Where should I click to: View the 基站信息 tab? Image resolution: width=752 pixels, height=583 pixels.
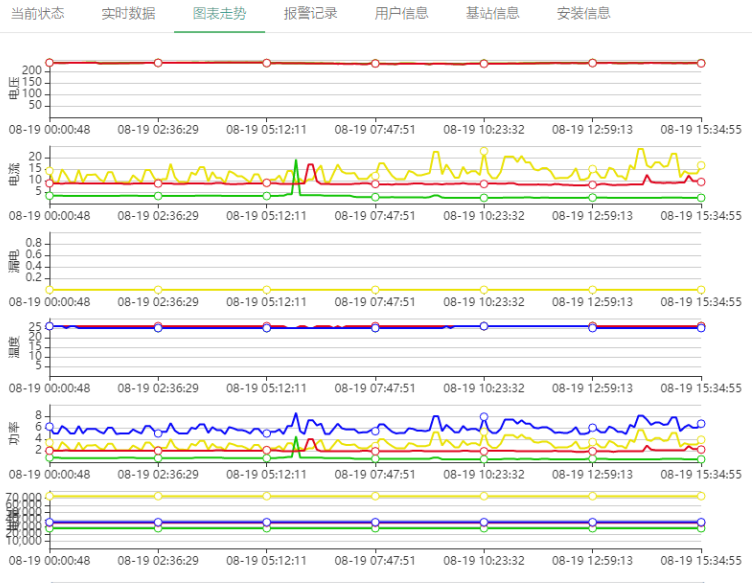pyautogui.click(x=492, y=14)
